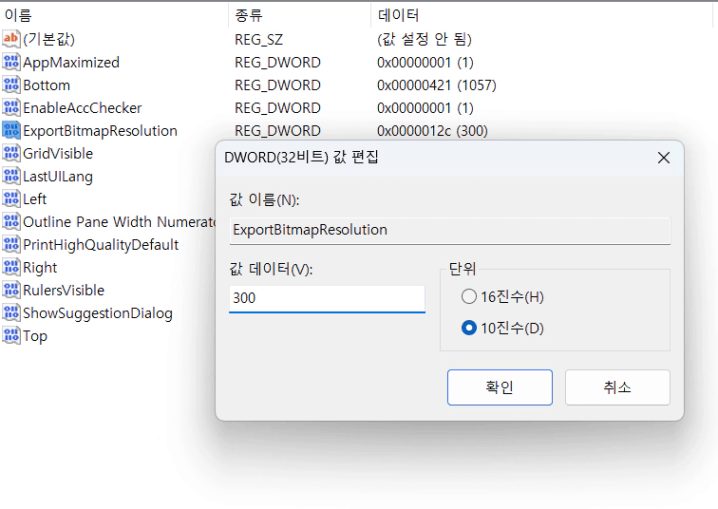Select the Right value name
The width and height of the screenshot is (718, 509).
pyautogui.click(x=40, y=268)
